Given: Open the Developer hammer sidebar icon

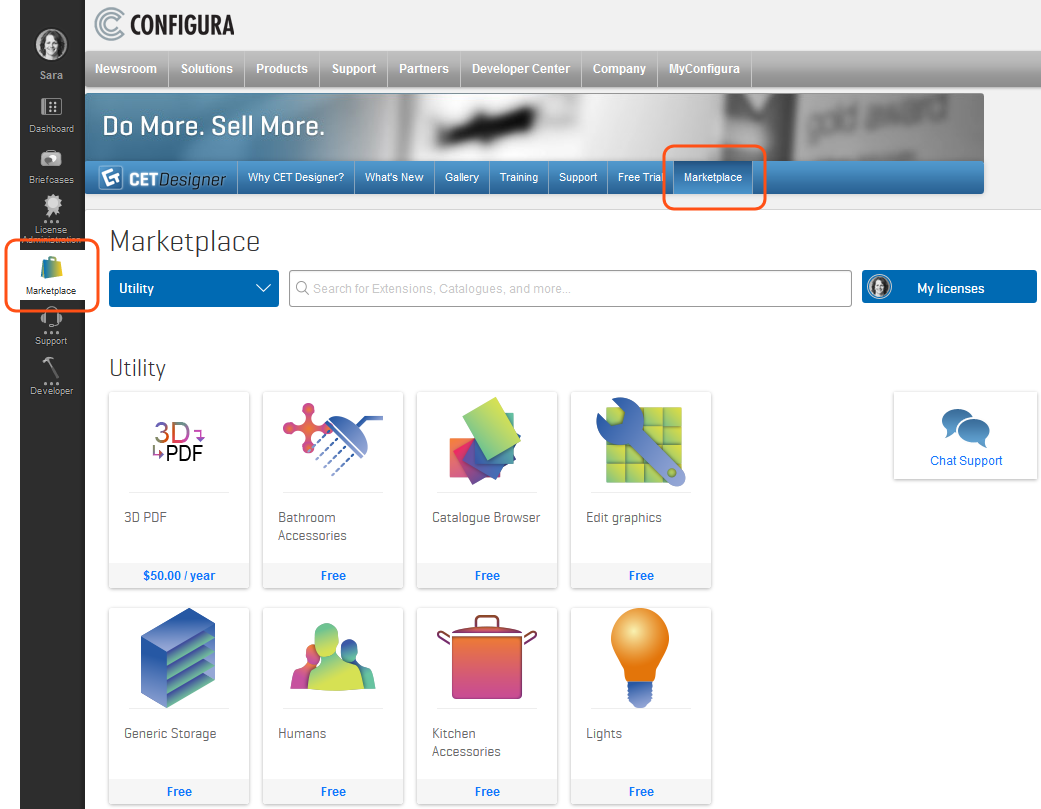Looking at the screenshot, I should pos(51,369).
